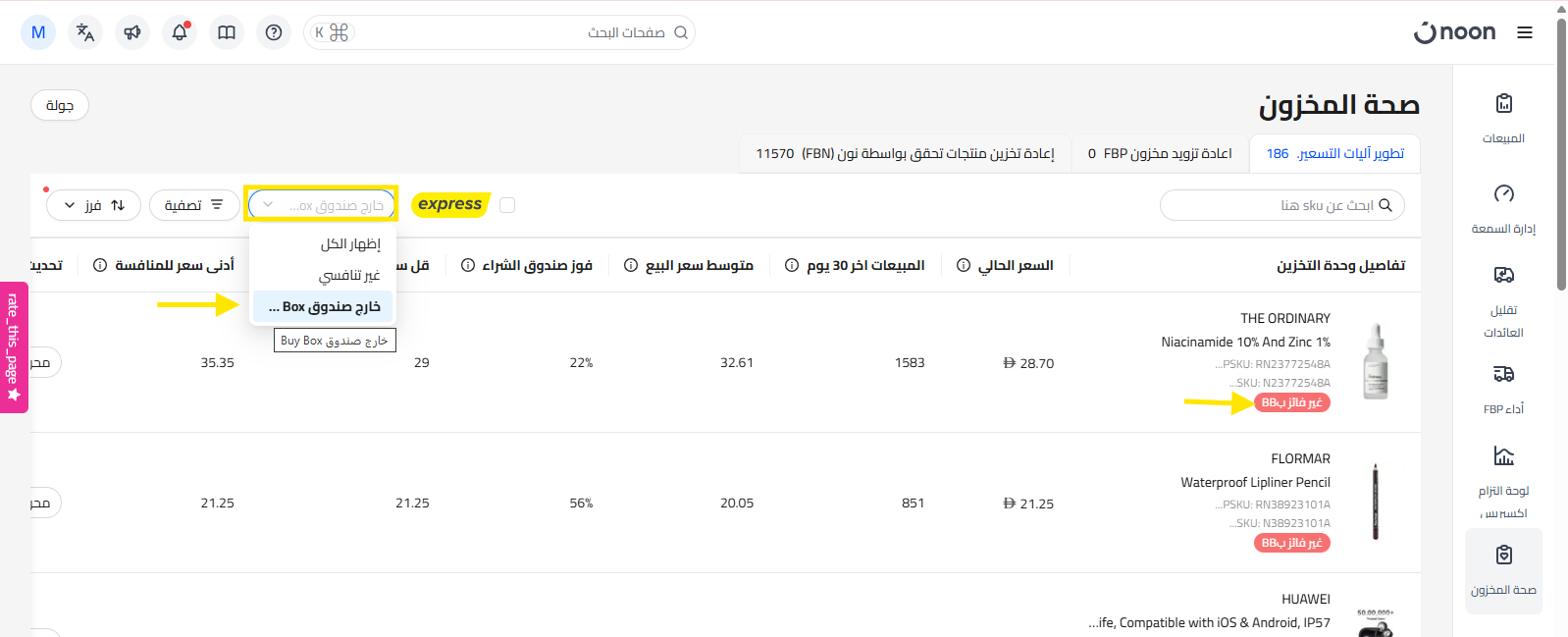
Task: Open the language translate icon
Action: [x=85, y=32]
